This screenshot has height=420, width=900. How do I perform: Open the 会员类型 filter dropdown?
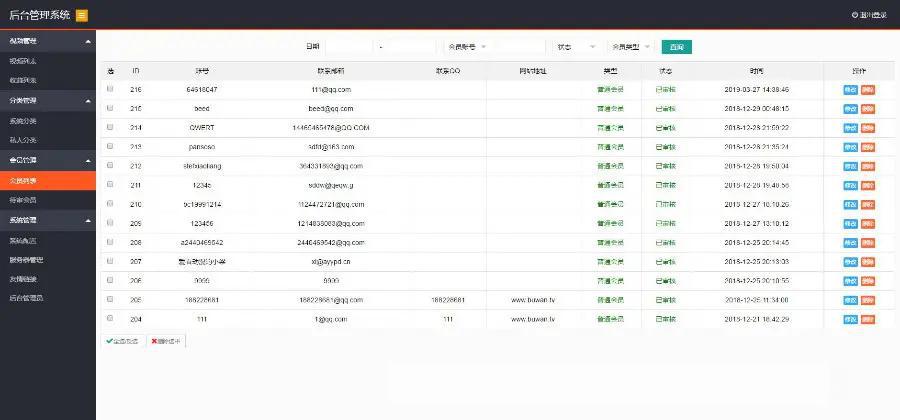630,47
